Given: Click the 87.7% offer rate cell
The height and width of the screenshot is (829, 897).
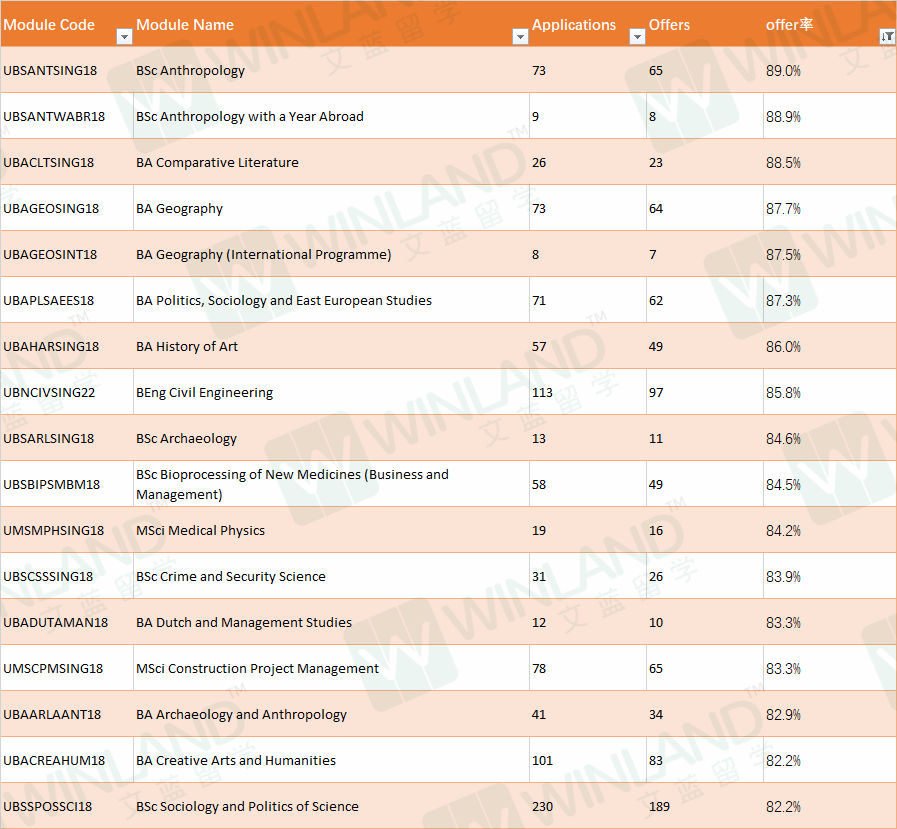Looking at the screenshot, I should 829,208.
